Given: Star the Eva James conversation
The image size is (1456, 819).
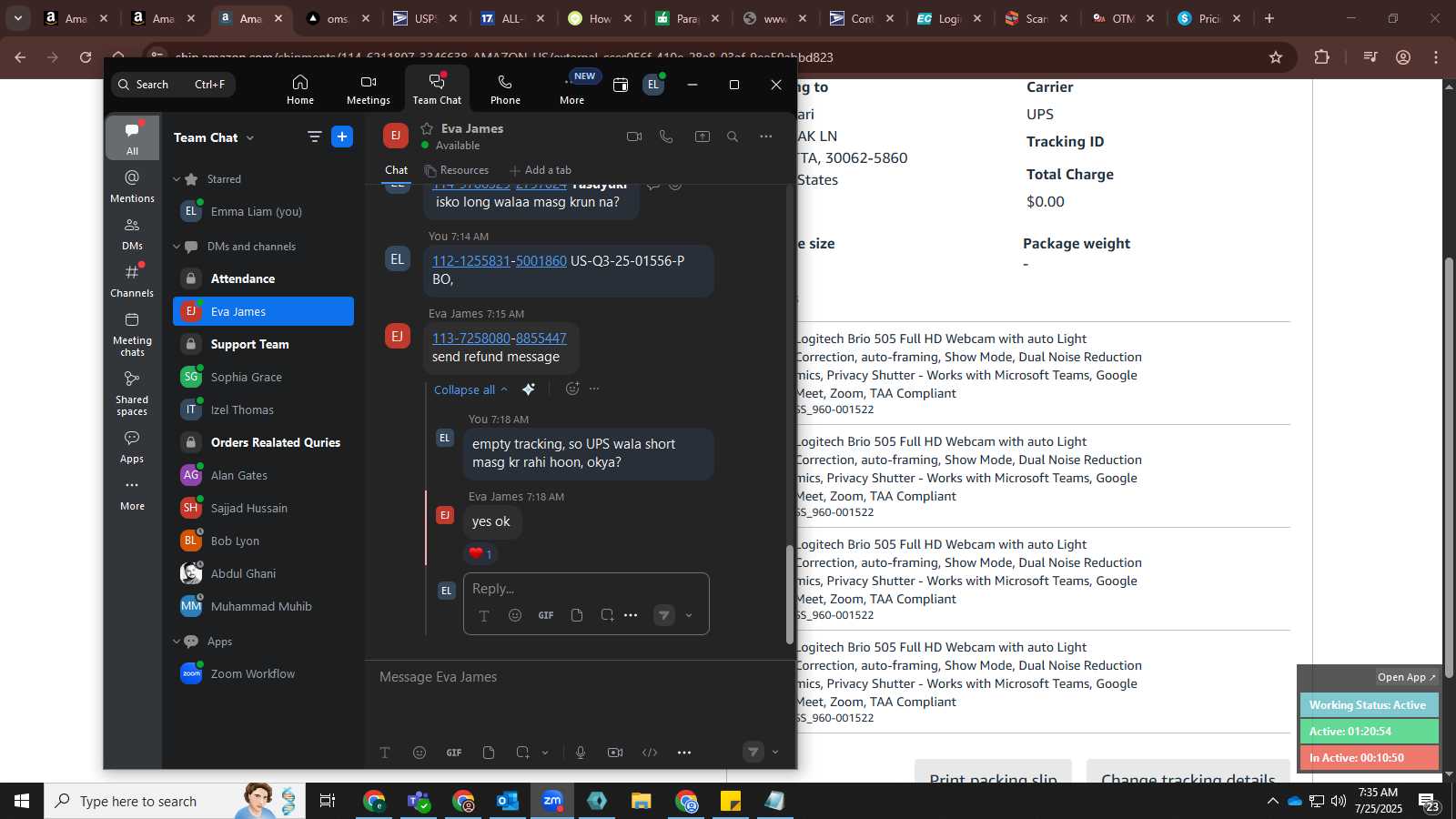Looking at the screenshot, I should (x=427, y=128).
